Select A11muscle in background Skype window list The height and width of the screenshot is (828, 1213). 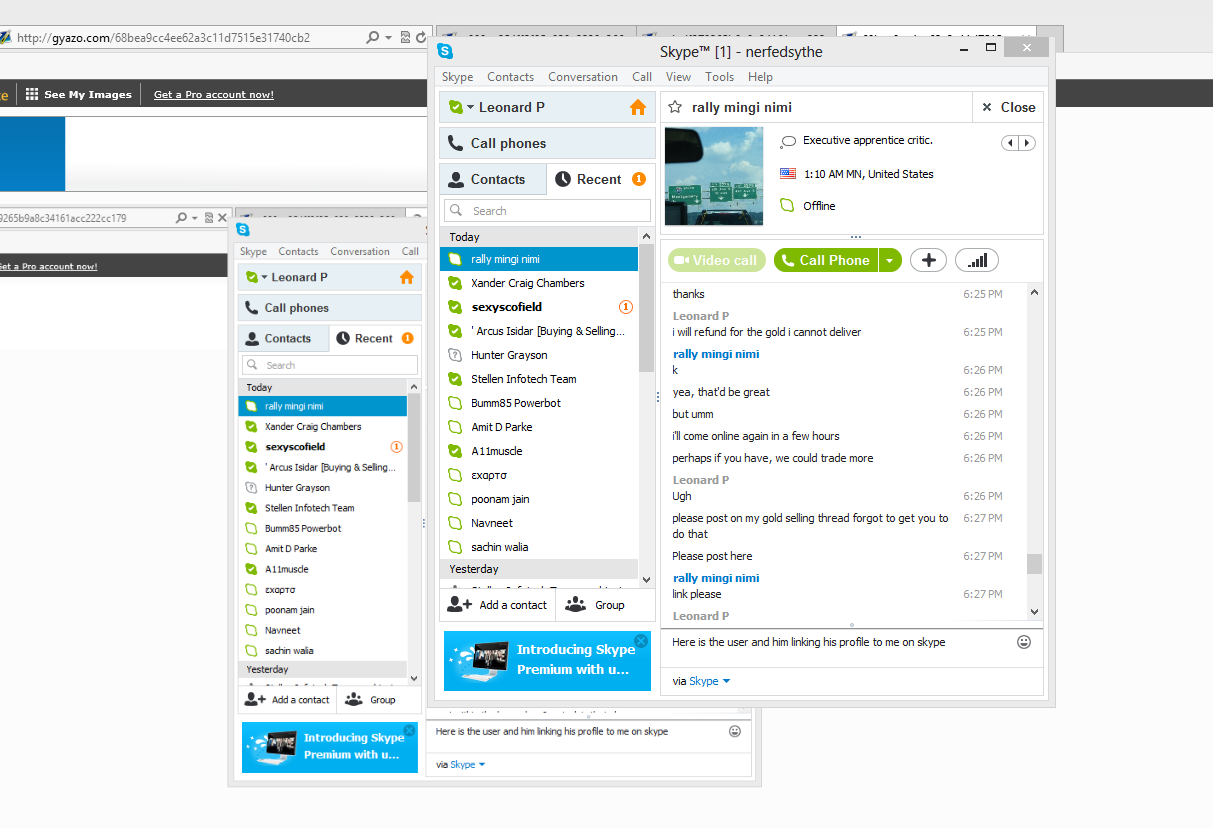[x=323, y=569]
